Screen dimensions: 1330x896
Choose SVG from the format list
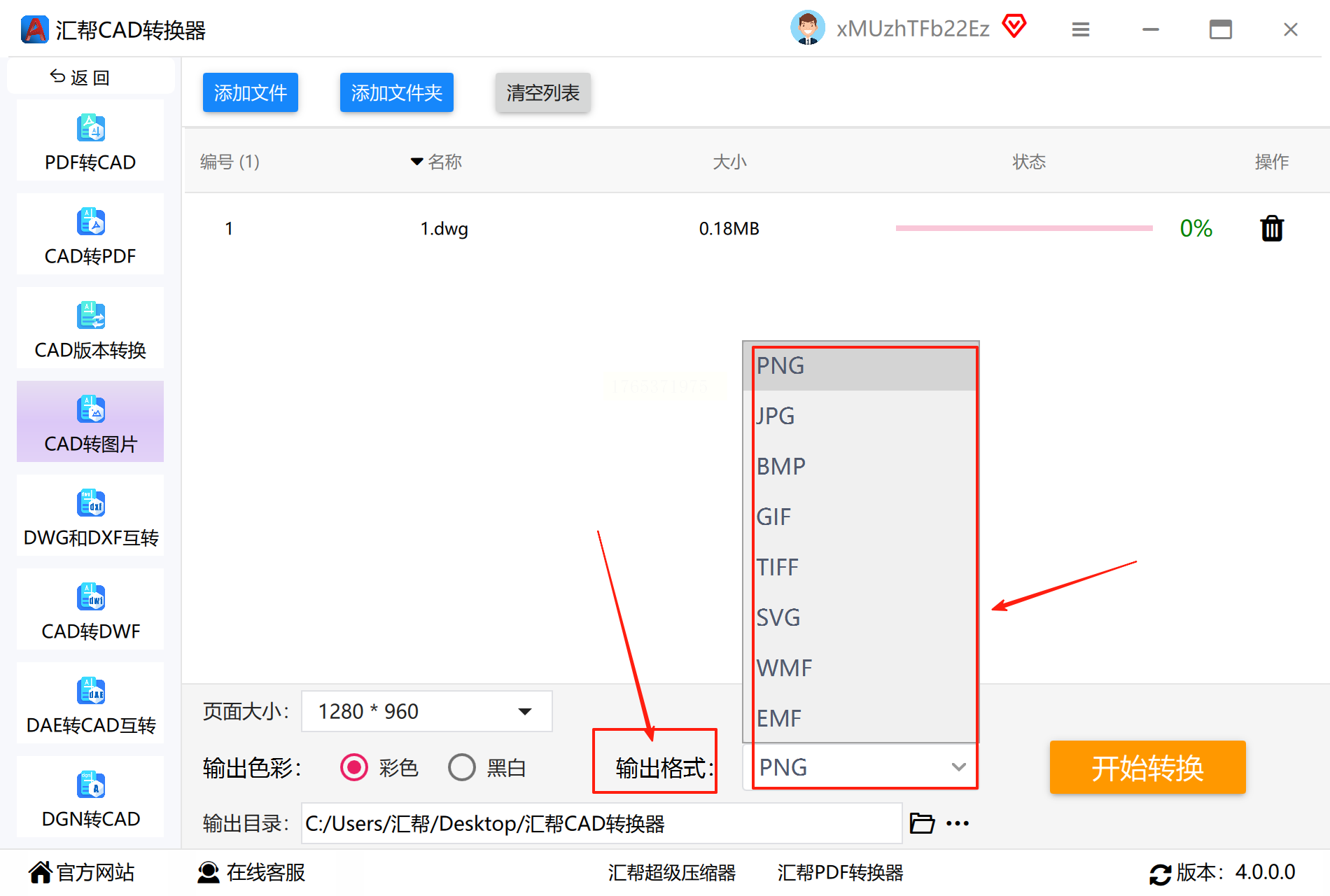point(860,617)
